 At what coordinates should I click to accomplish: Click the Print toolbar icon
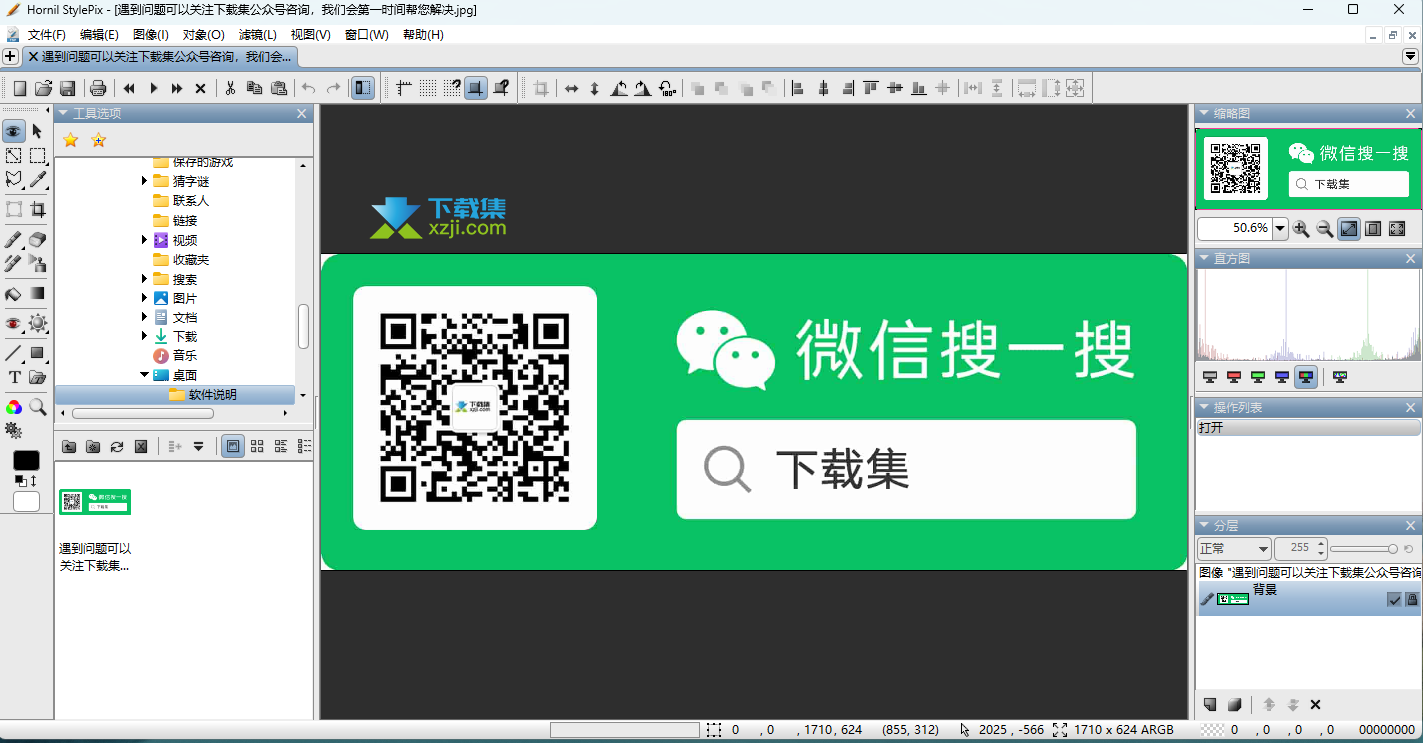click(x=98, y=88)
